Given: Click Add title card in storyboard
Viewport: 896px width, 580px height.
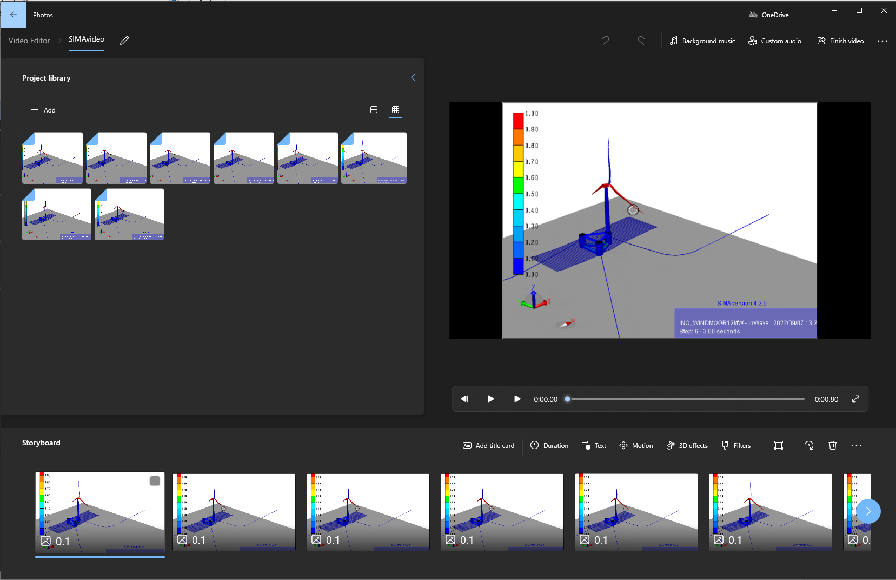Looking at the screenshot, I should pyautogui.click(x=488, y=445).
